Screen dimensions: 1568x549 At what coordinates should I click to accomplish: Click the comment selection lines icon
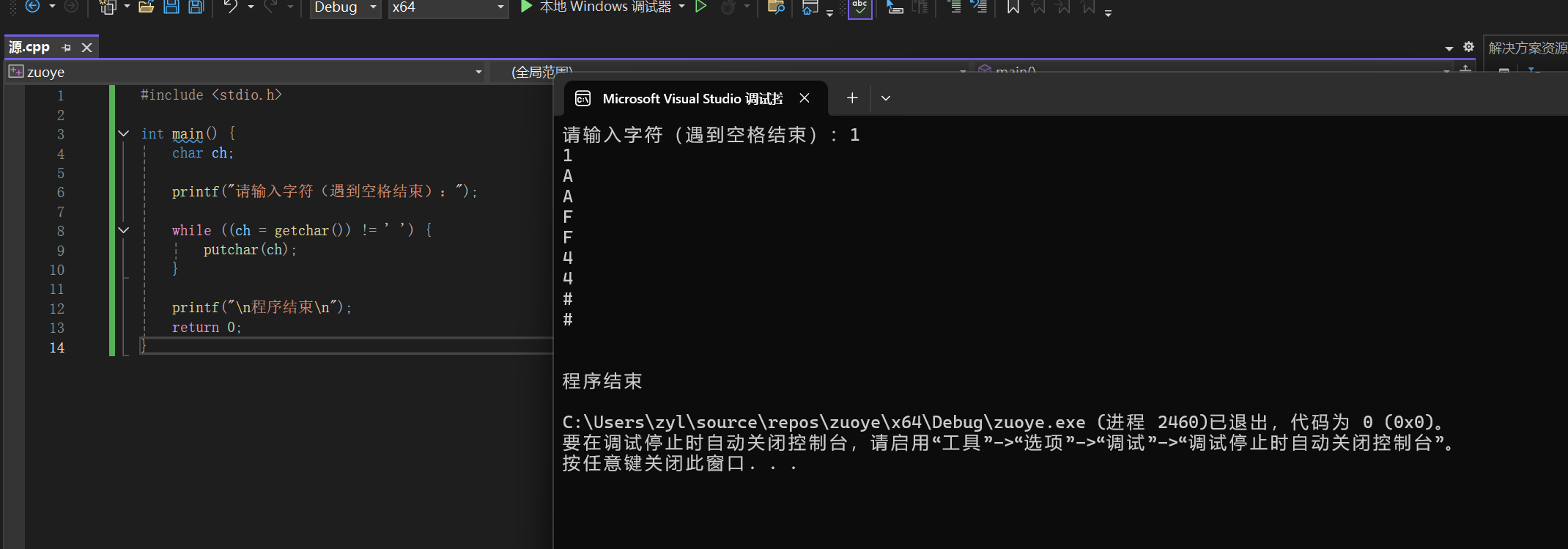coord(979,7)
